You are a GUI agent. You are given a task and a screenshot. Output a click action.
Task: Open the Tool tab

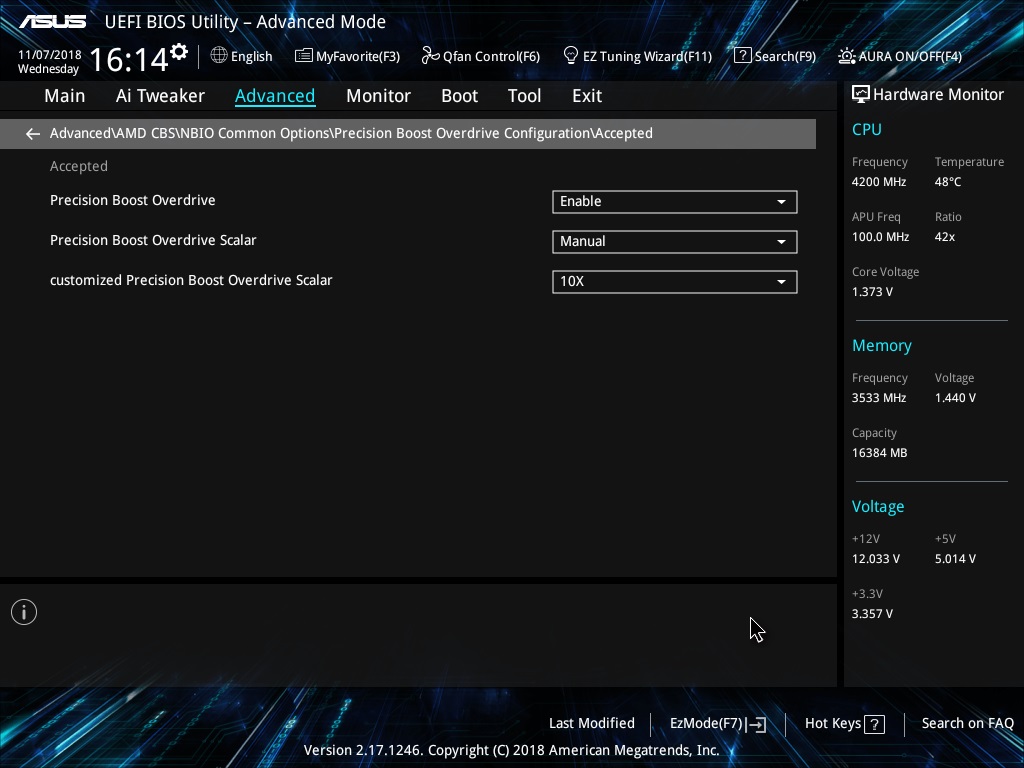[x=524, y=96]
